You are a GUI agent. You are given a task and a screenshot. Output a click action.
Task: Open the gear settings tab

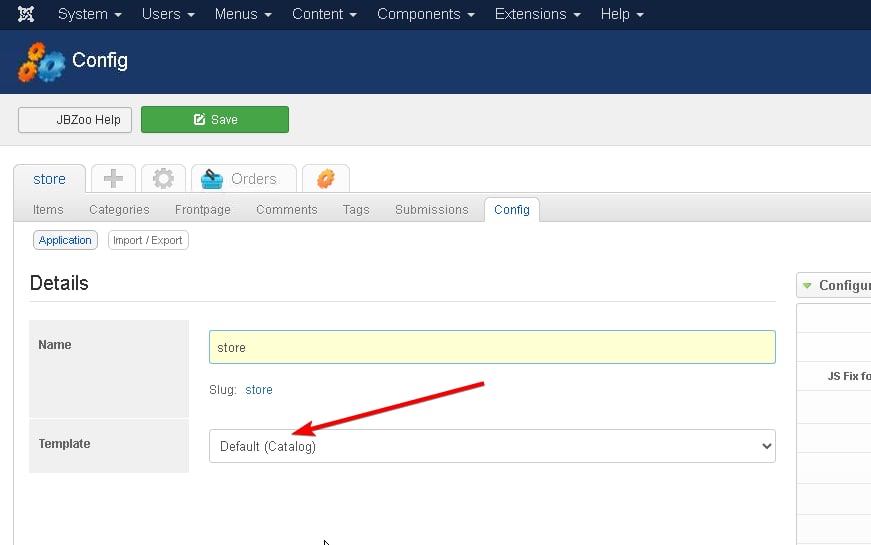click(163, 178)
